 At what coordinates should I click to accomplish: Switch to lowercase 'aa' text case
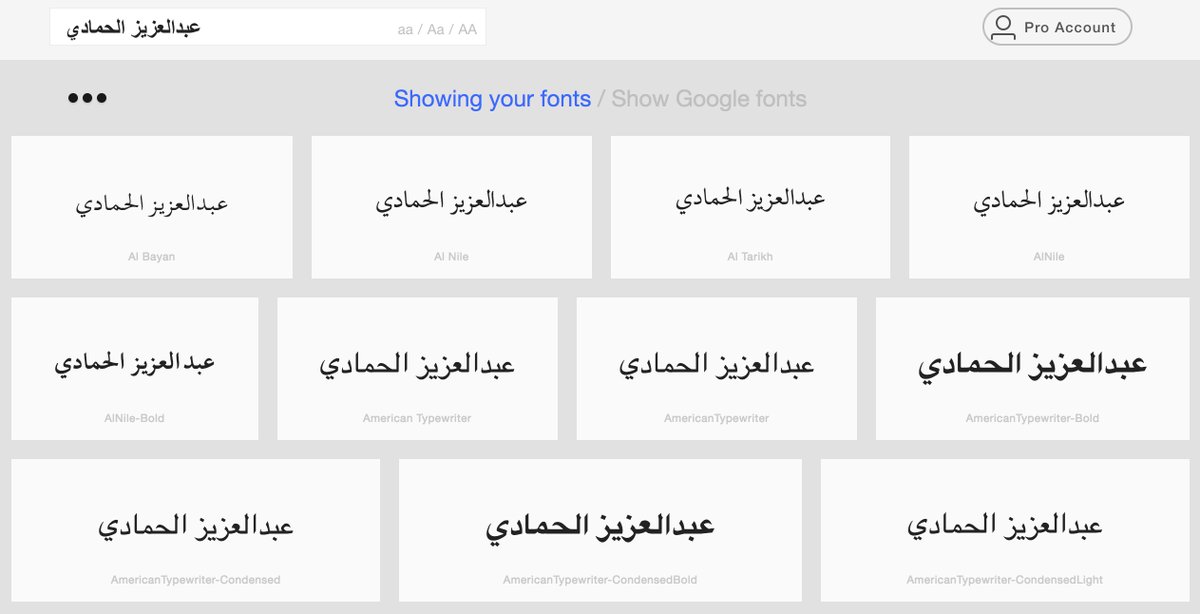tap(405, 30)
